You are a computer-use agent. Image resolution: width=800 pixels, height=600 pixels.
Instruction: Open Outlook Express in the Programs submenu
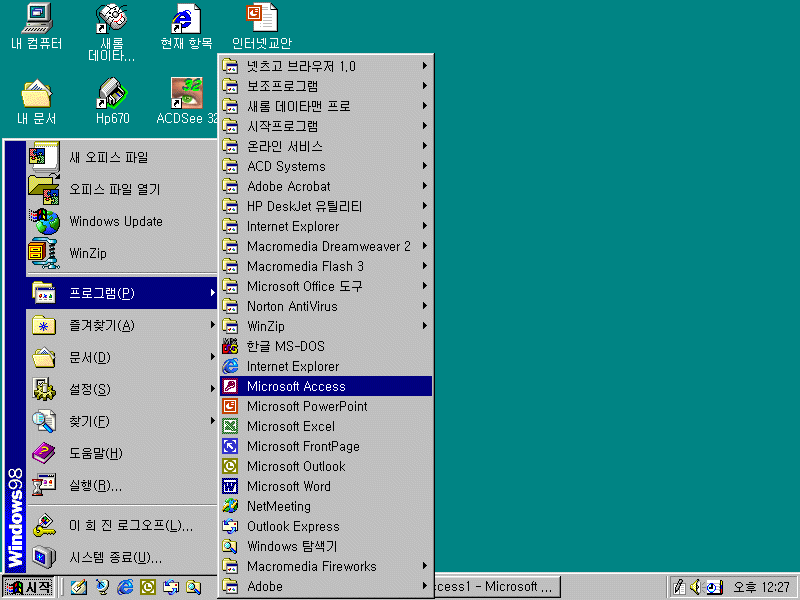pos(326,526)
